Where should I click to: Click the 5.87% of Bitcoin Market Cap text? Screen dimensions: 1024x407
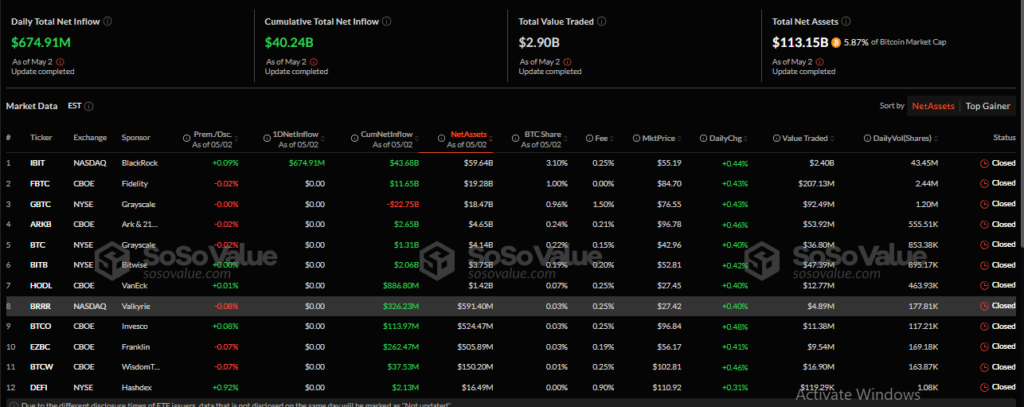(895, 42)
